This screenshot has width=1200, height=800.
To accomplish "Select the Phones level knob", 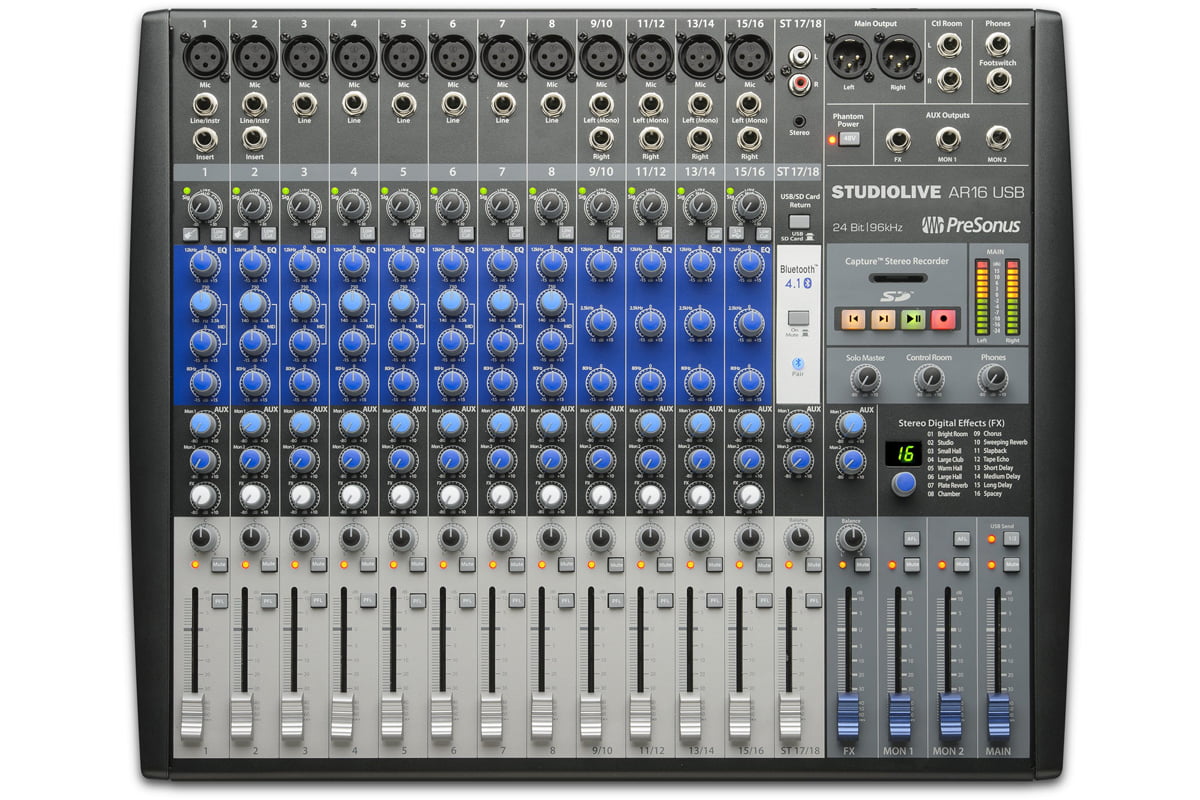I will [x=993, y=378].
